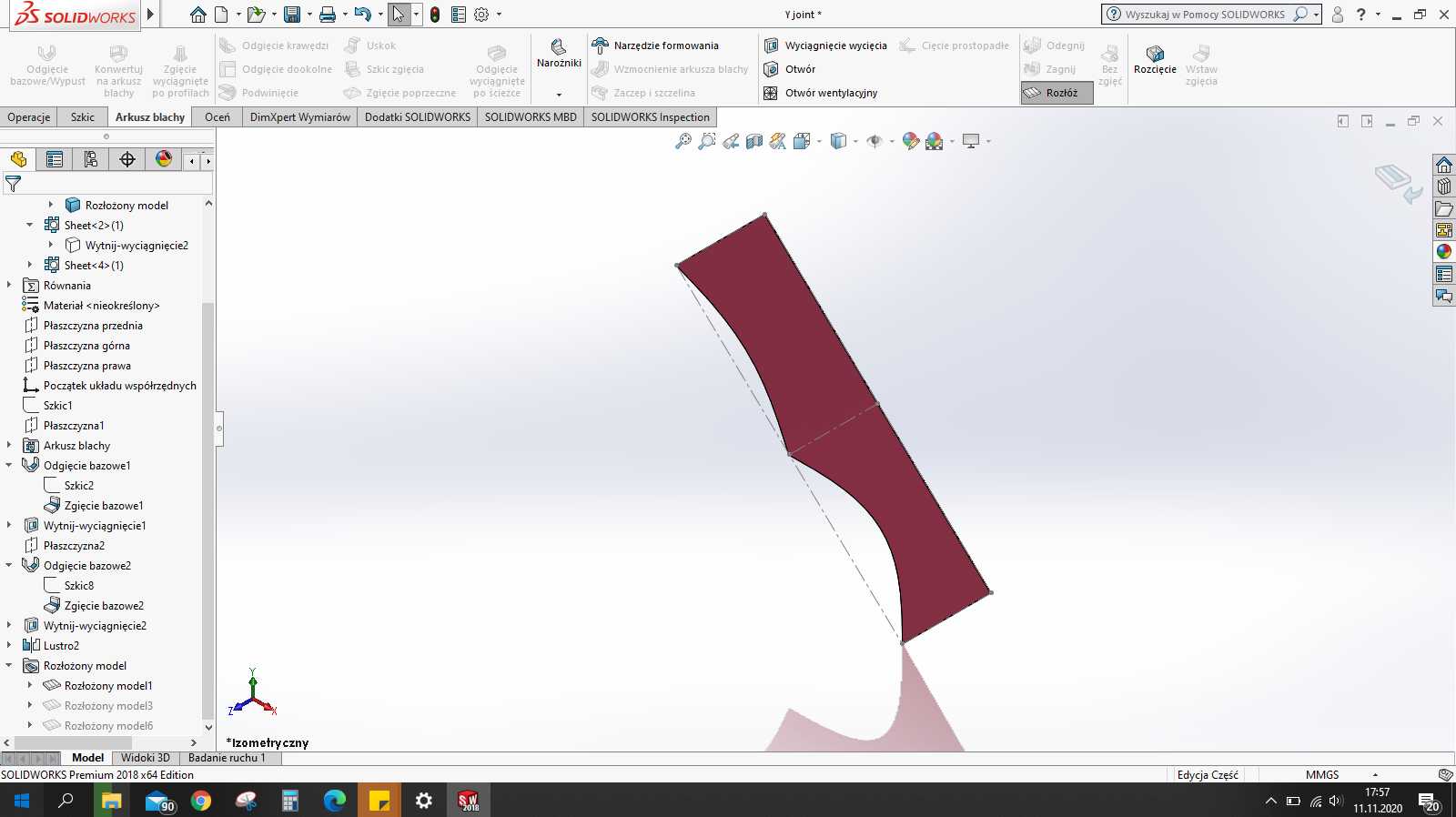The width and height of the screenshot is (1456, 817).
Task: Collapse the Odgięcie bazowe2 node
Action: pyautogui.click(x=9, y=566)
